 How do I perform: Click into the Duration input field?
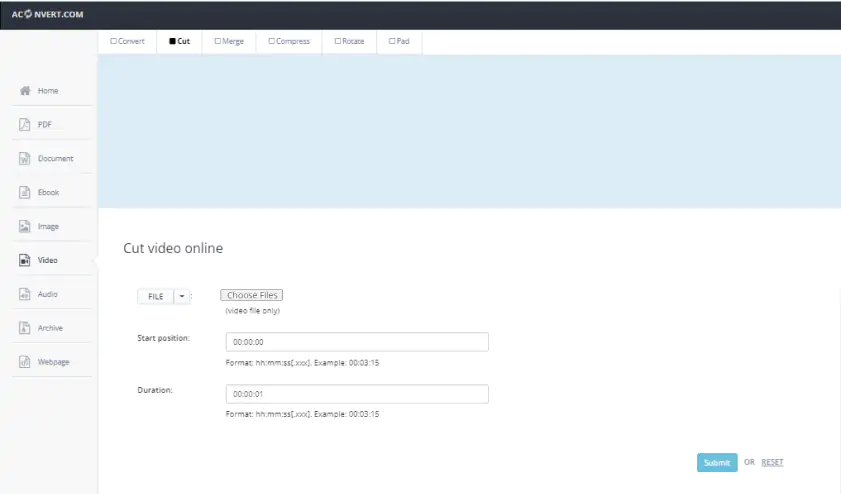(x=356, y=394)
